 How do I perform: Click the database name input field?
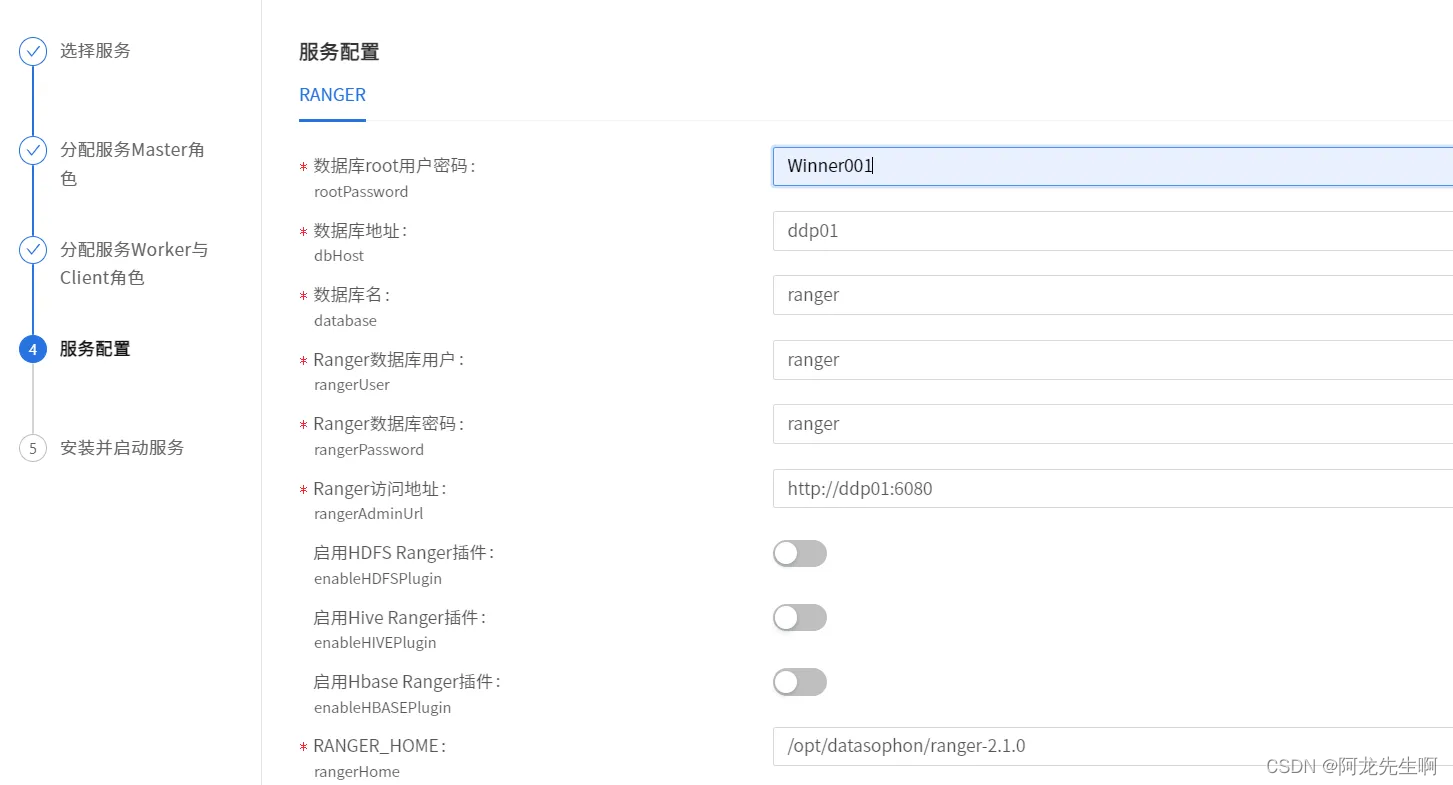(x=1110, y=295)
